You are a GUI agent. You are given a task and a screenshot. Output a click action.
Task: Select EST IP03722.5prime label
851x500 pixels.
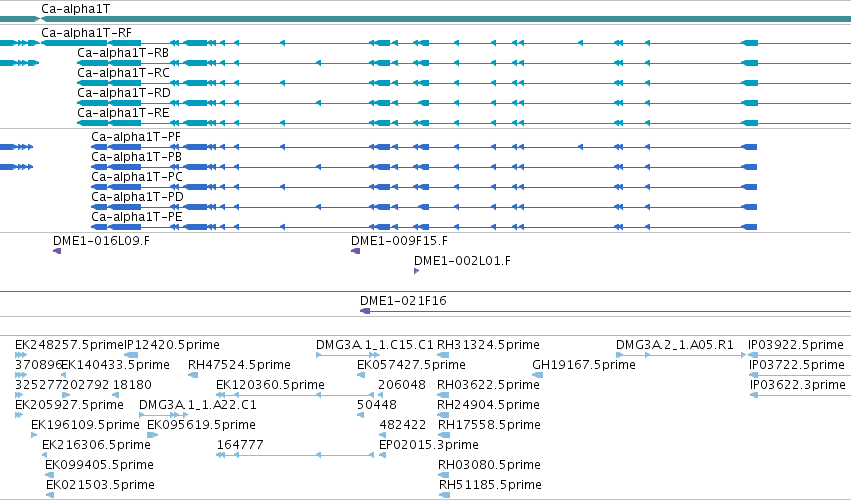click(x=797, y=365)
